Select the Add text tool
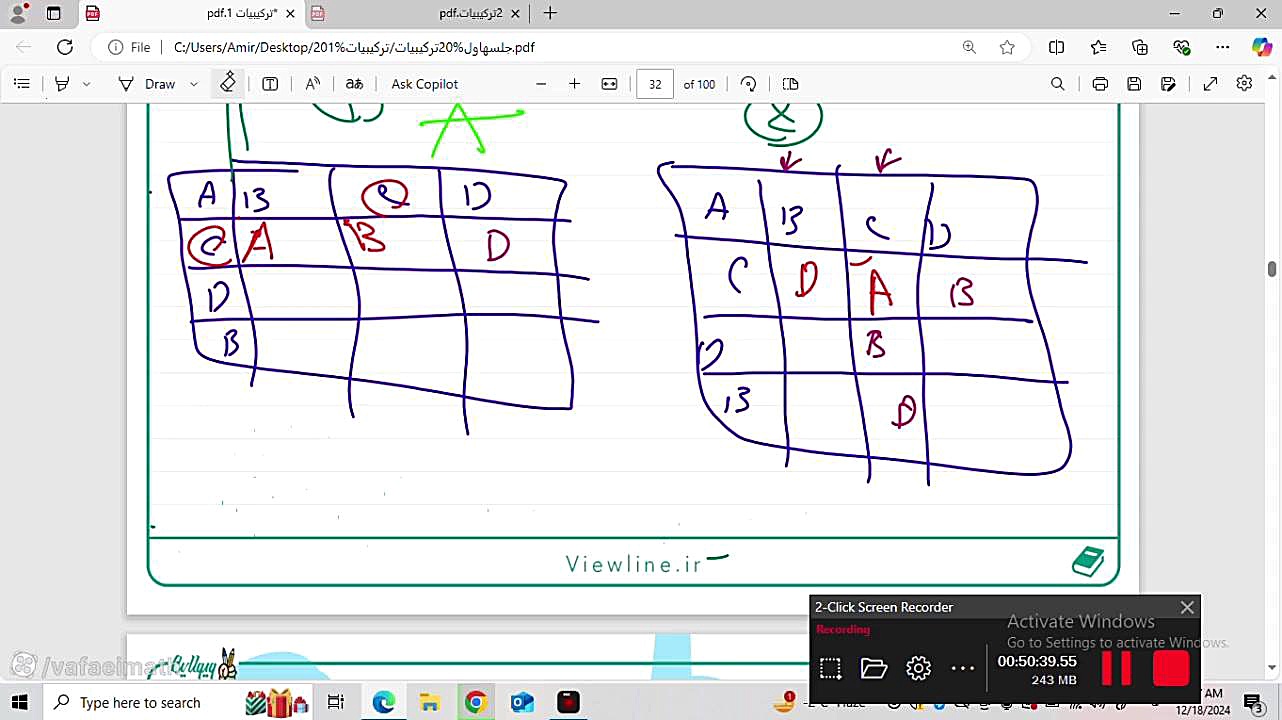The image size is (1282, 720). pos(270,84)
